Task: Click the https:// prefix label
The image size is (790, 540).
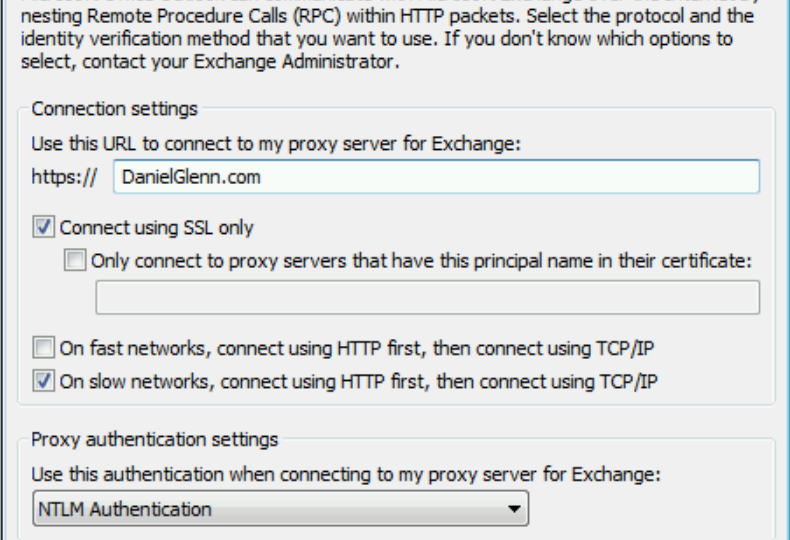Action: [x=64, y=177]
